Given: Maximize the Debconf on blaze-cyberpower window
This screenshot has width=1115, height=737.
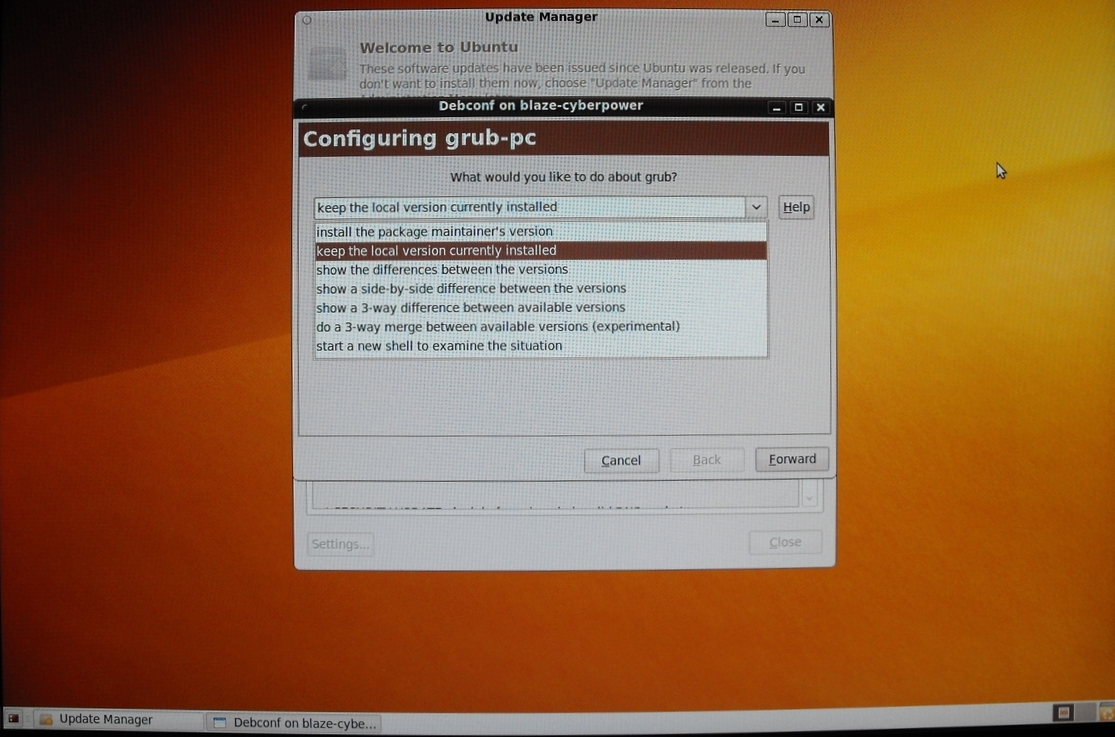Looking at the screenshot, I should [x=799, y=107].
